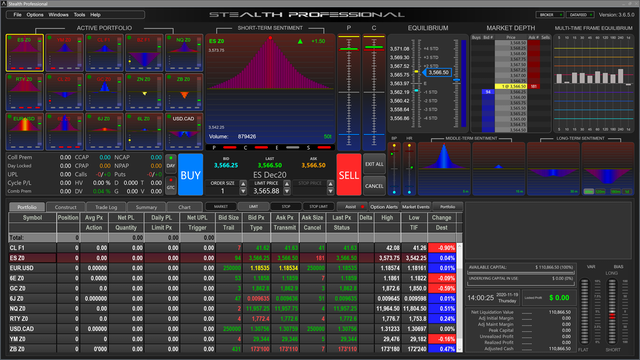Select the MARKET order type
640x360 pixels.
point(221,207)
